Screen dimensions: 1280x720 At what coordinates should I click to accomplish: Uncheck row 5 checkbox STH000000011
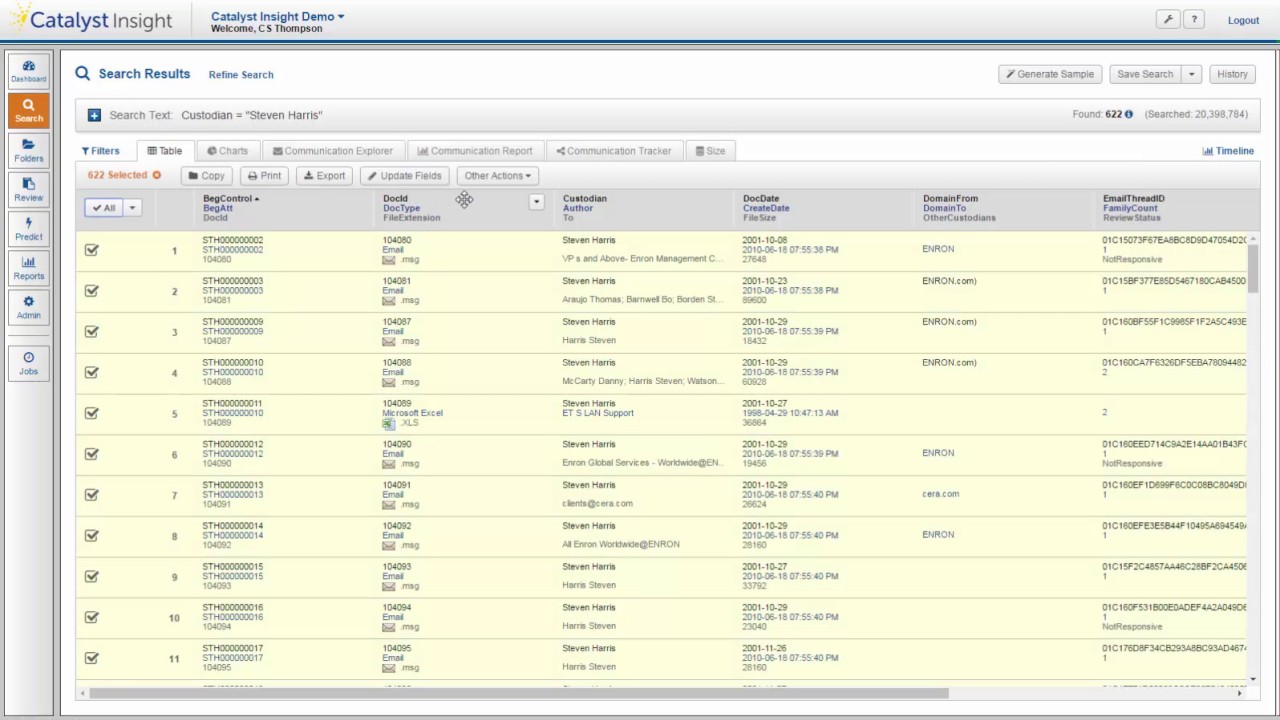click(92, 413)
